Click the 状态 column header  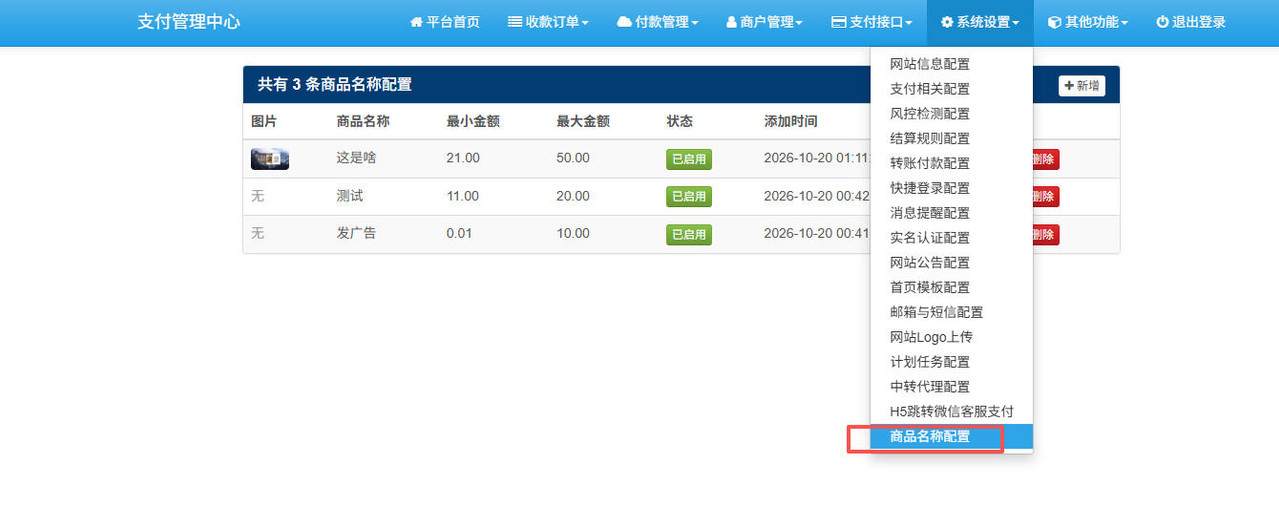[680, 121]
